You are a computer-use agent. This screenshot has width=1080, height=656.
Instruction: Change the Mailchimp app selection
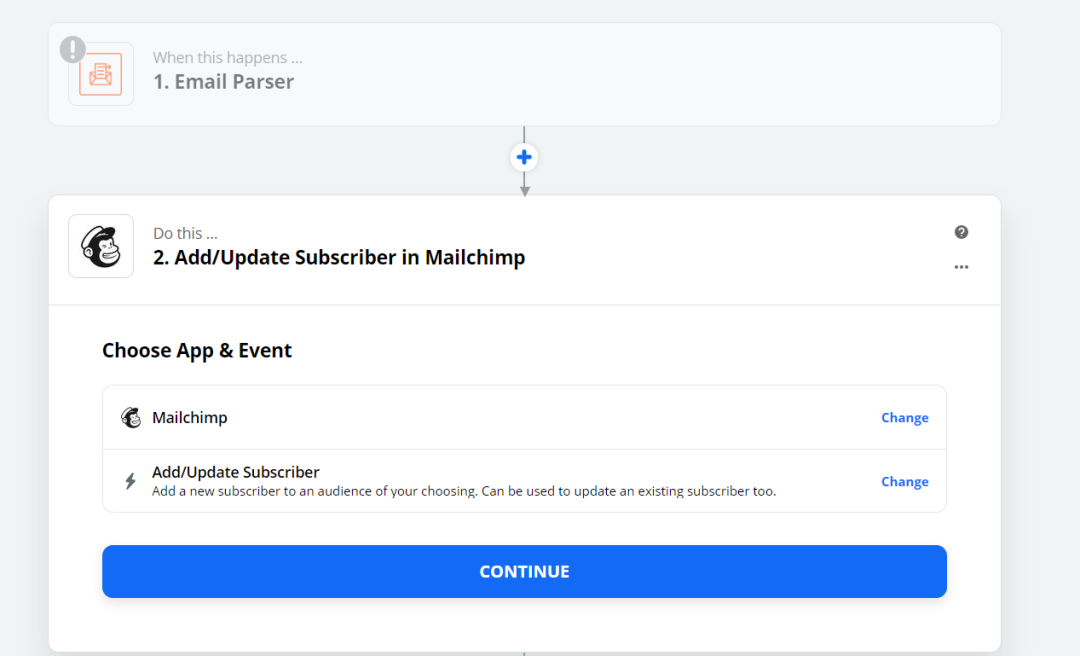(904, 418)
